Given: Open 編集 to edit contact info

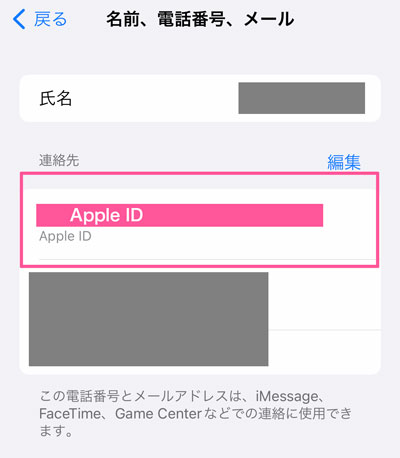Looking at the screenshot, I should (x=344, y=162).
